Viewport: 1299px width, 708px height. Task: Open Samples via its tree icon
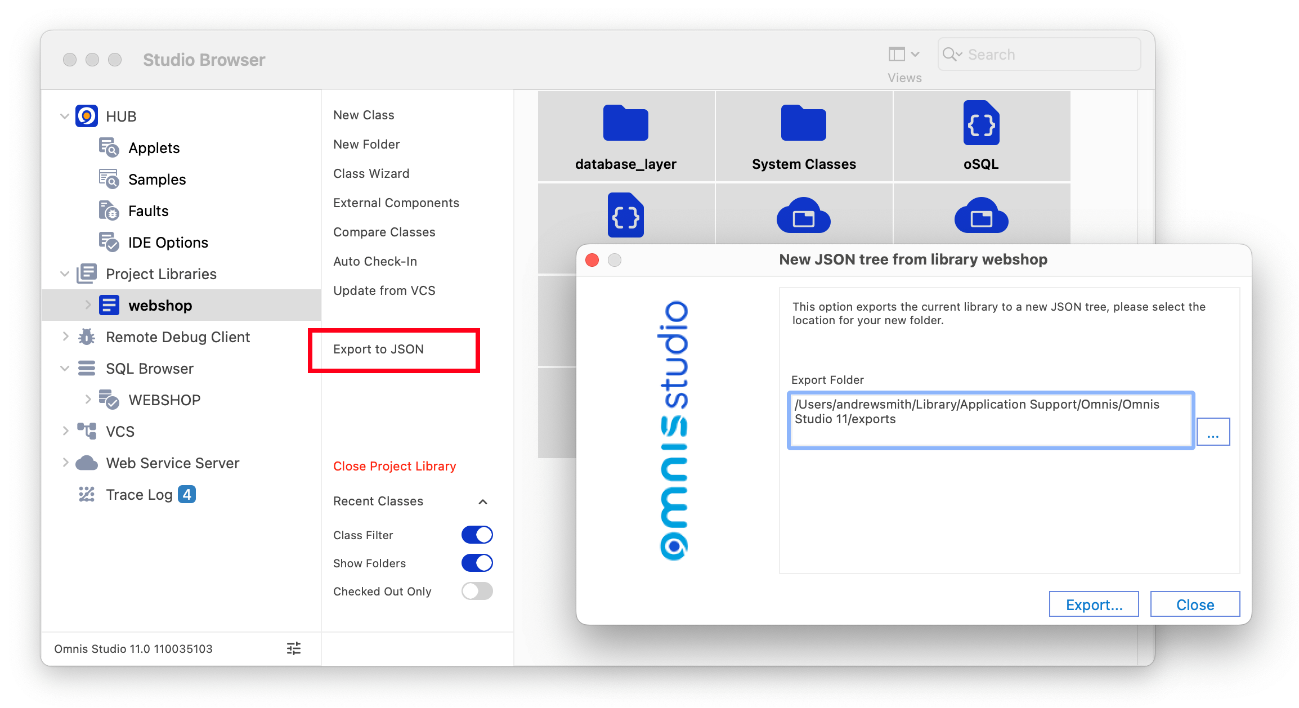tap(109, 179)
